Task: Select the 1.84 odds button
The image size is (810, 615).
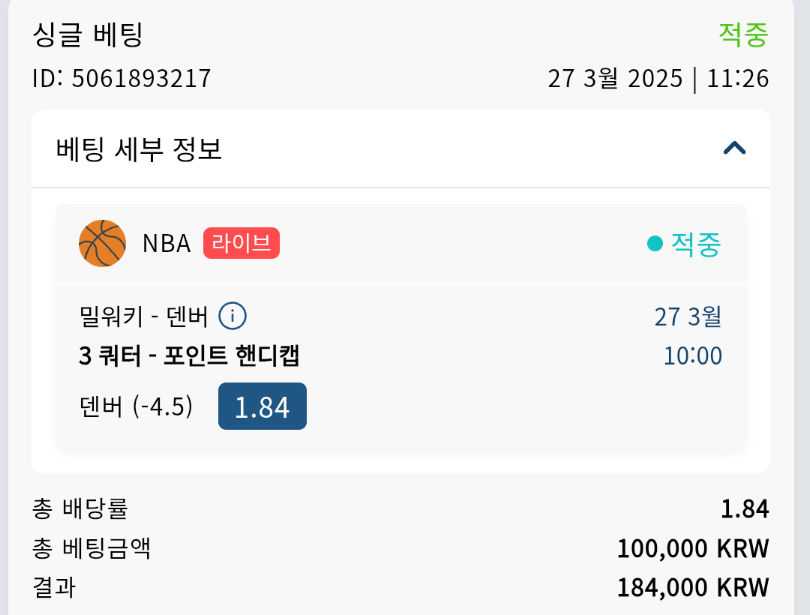Action: tap(262, 406)
